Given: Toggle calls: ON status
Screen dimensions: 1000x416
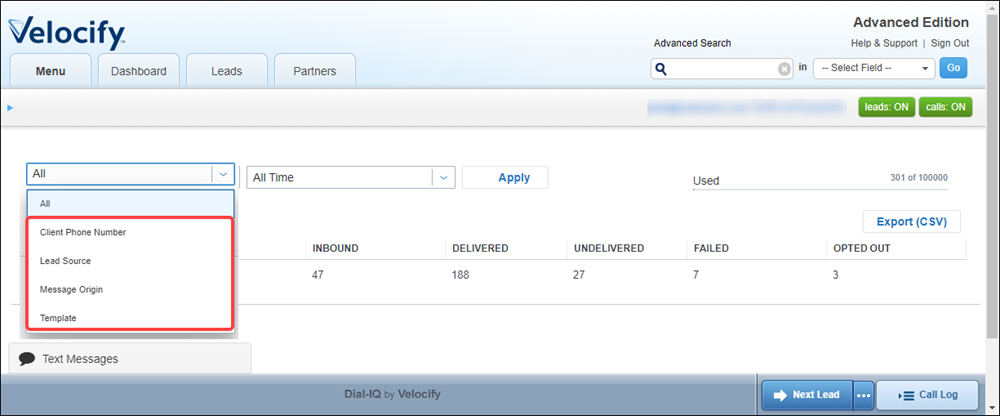Looking at the screenshot, I should click(x=945, y=107).
